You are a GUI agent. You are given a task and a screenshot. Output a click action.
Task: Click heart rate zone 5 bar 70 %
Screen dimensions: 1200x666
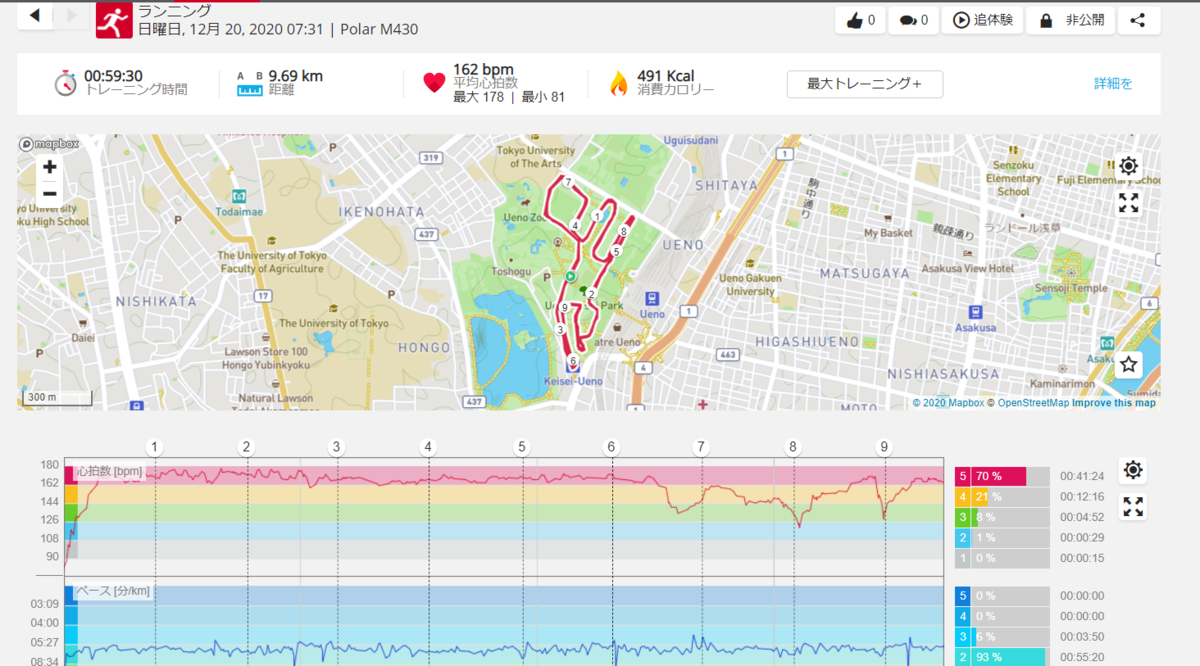pyautogui.click(x=1002, y=477)
